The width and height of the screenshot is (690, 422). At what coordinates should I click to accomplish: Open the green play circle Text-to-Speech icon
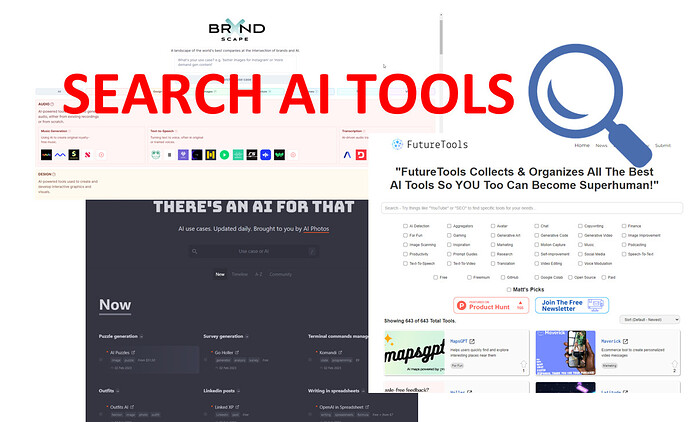224,155
